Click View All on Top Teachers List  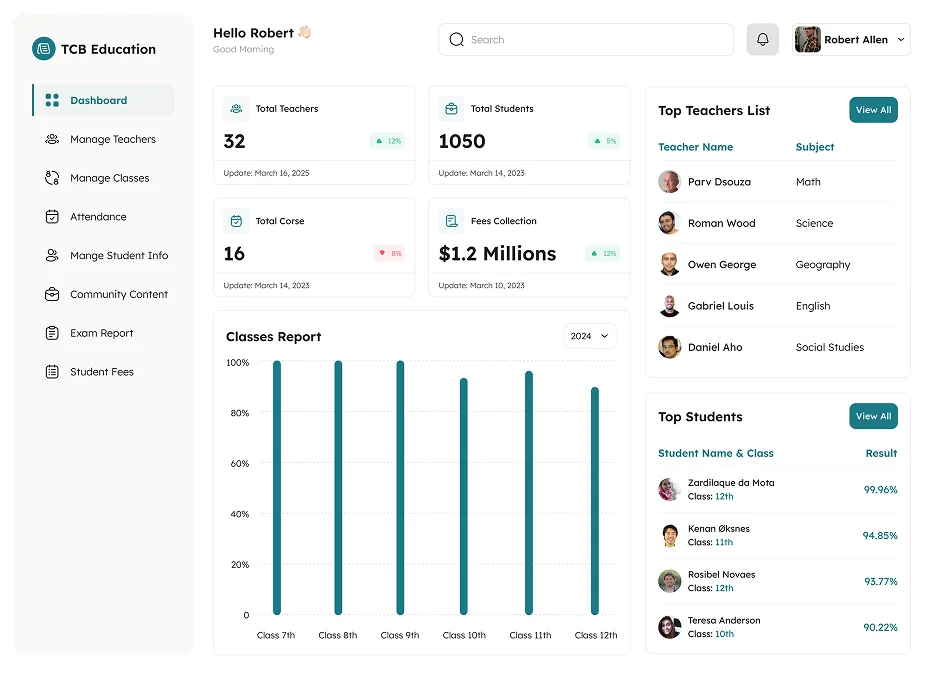(x=873, y=110)
